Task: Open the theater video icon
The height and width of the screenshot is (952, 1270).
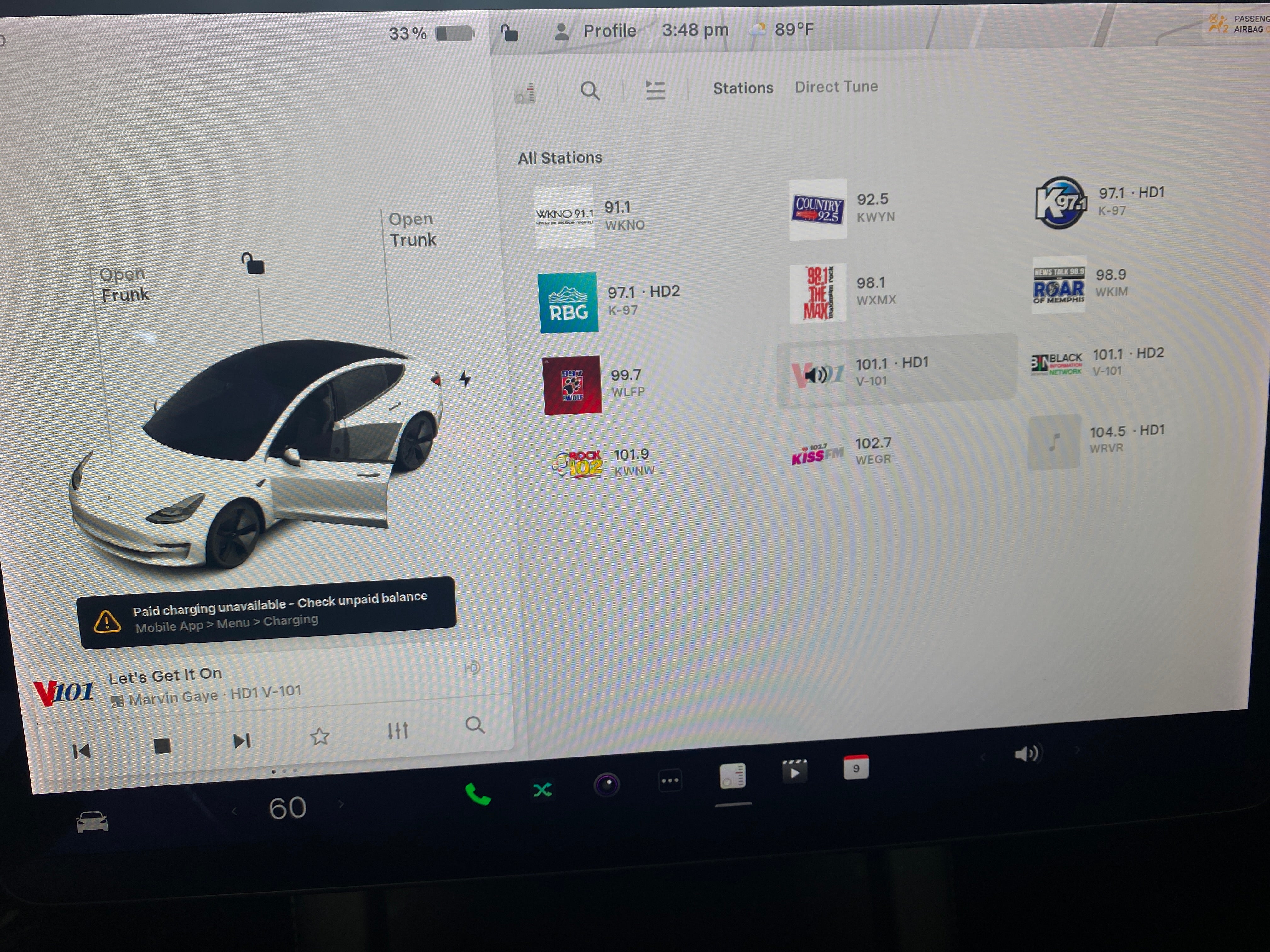Action: [795, 772]
